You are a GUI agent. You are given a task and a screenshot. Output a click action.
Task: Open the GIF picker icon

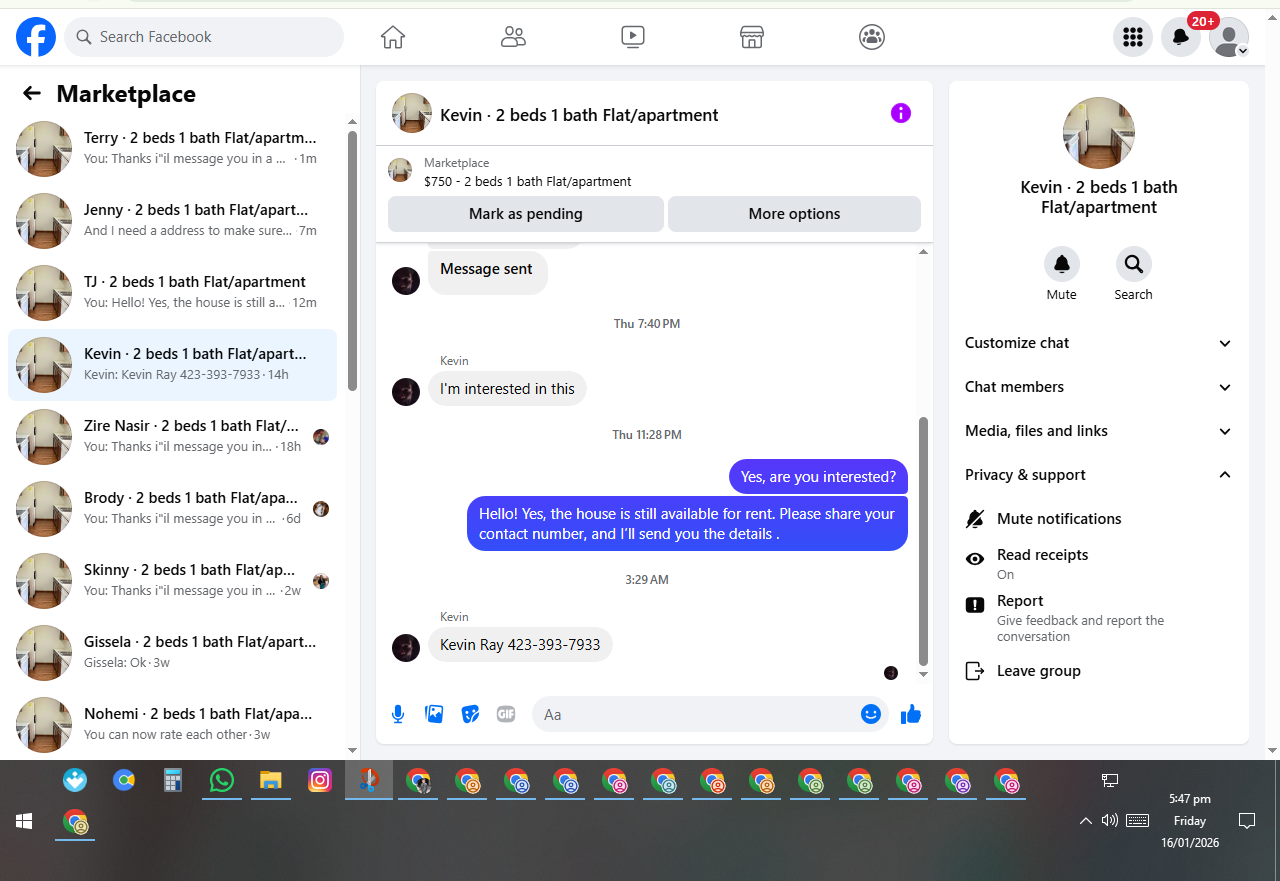click(506, 714)
